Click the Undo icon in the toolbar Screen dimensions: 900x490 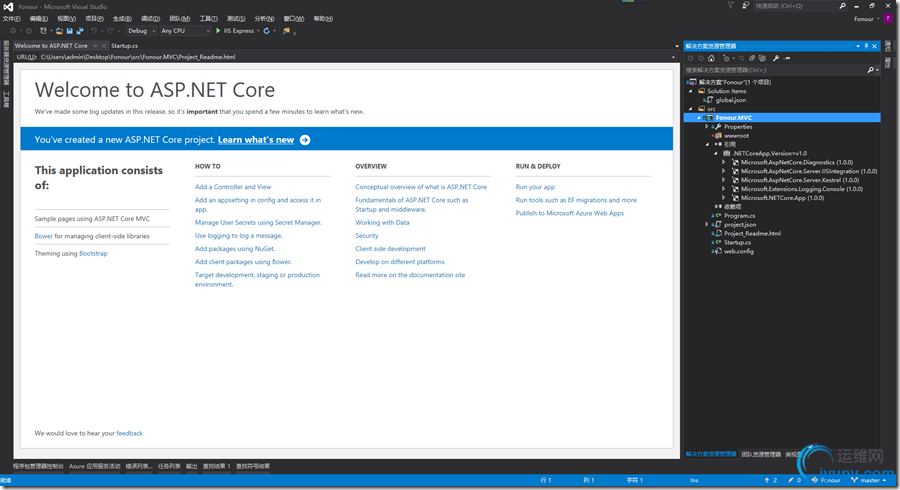(x=94, y=31)
